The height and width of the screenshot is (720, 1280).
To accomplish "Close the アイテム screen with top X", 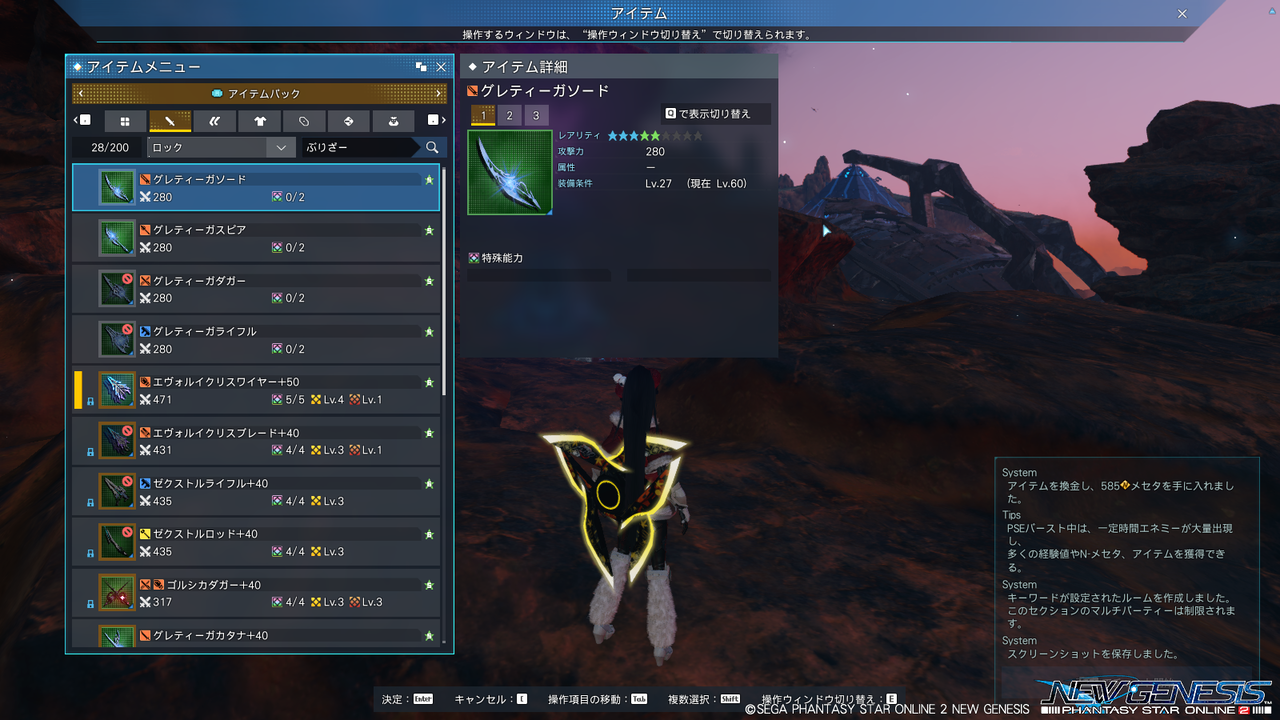I will click(x=1182, y=14).
